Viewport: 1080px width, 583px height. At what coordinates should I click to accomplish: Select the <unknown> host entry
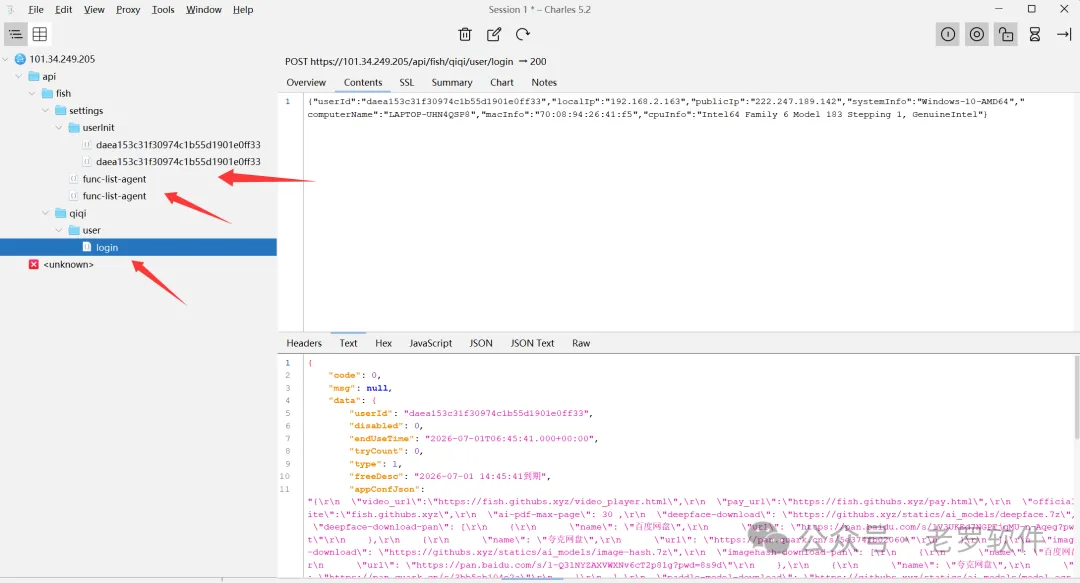pyautogui.click(x=68, y=265)
